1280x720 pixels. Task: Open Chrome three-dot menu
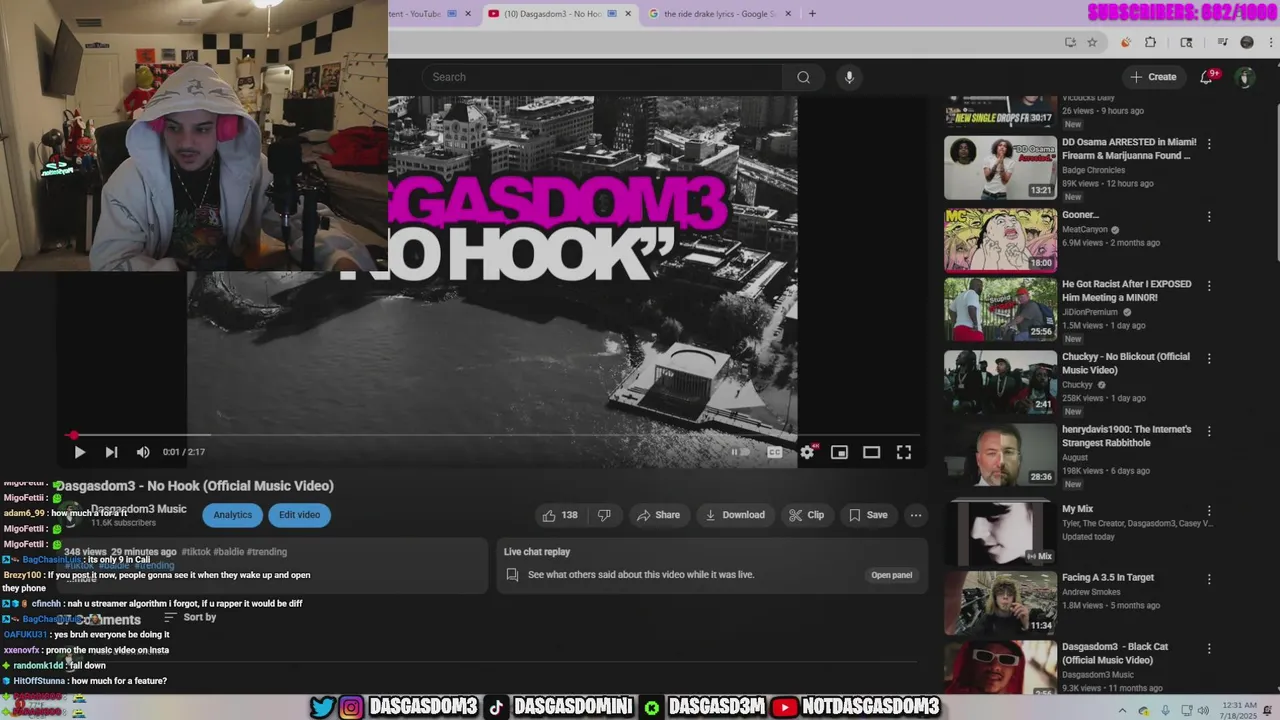point(1269,42)
